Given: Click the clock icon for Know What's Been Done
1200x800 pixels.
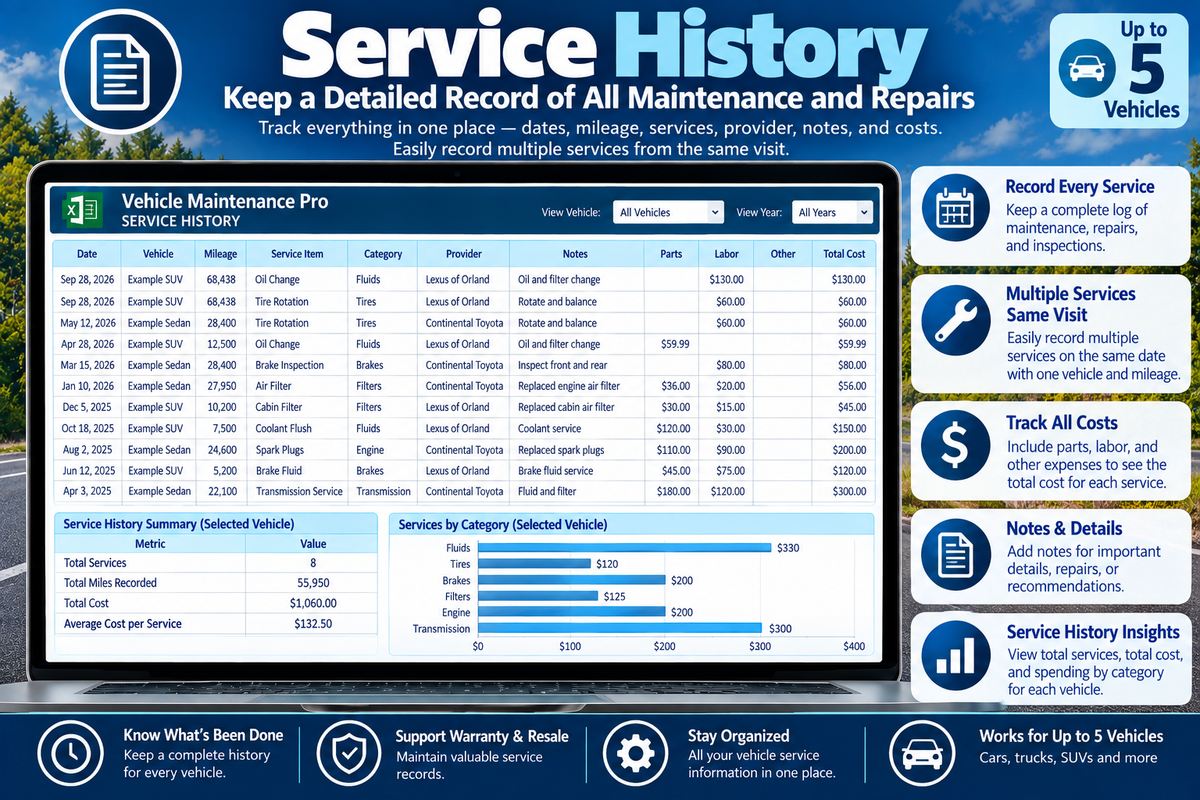Looking at the screenshot, I should point(73,753).
